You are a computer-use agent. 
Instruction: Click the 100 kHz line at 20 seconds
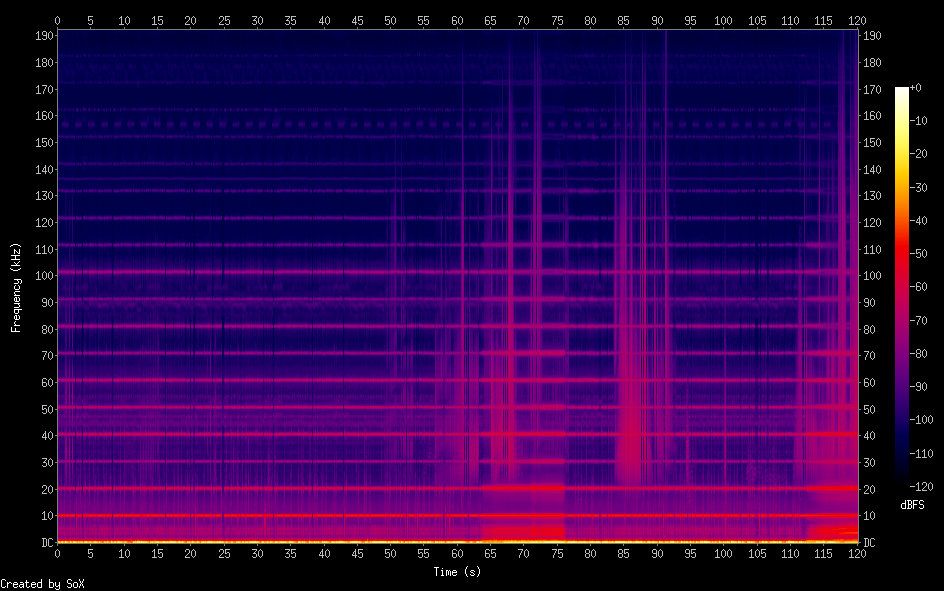190,272
